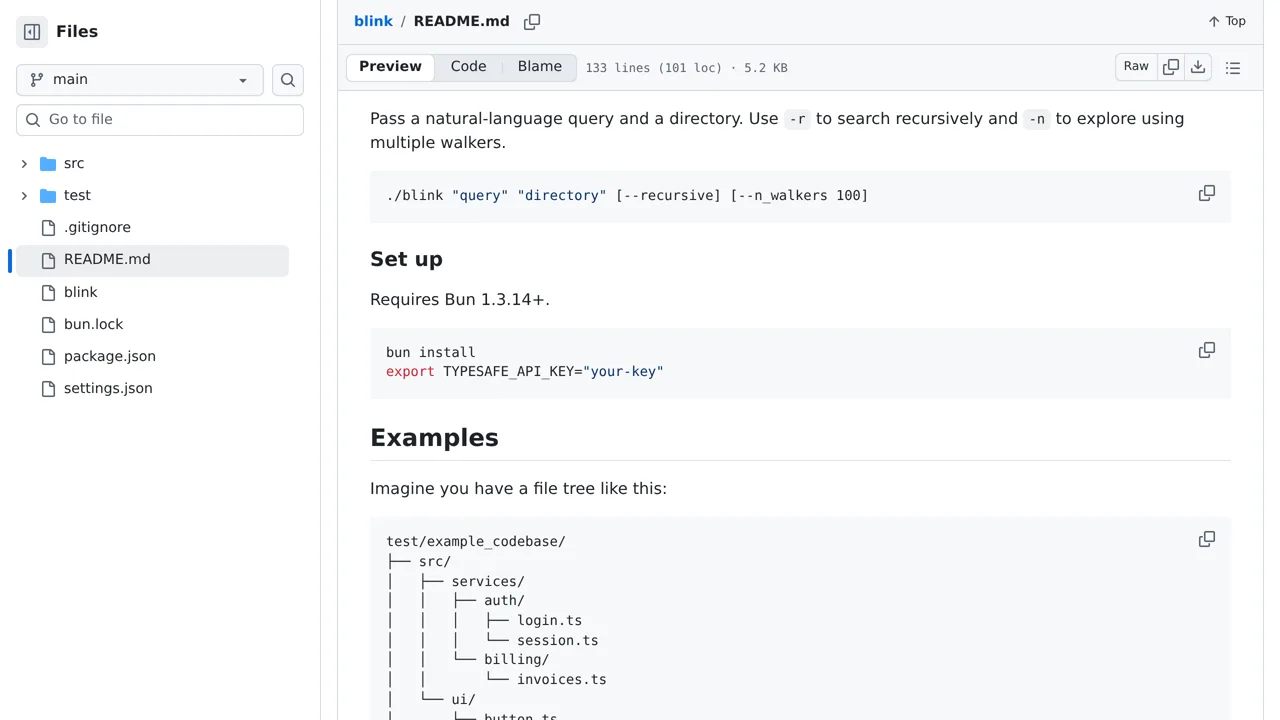Click the Raw button

click(x=1136, y=67)
